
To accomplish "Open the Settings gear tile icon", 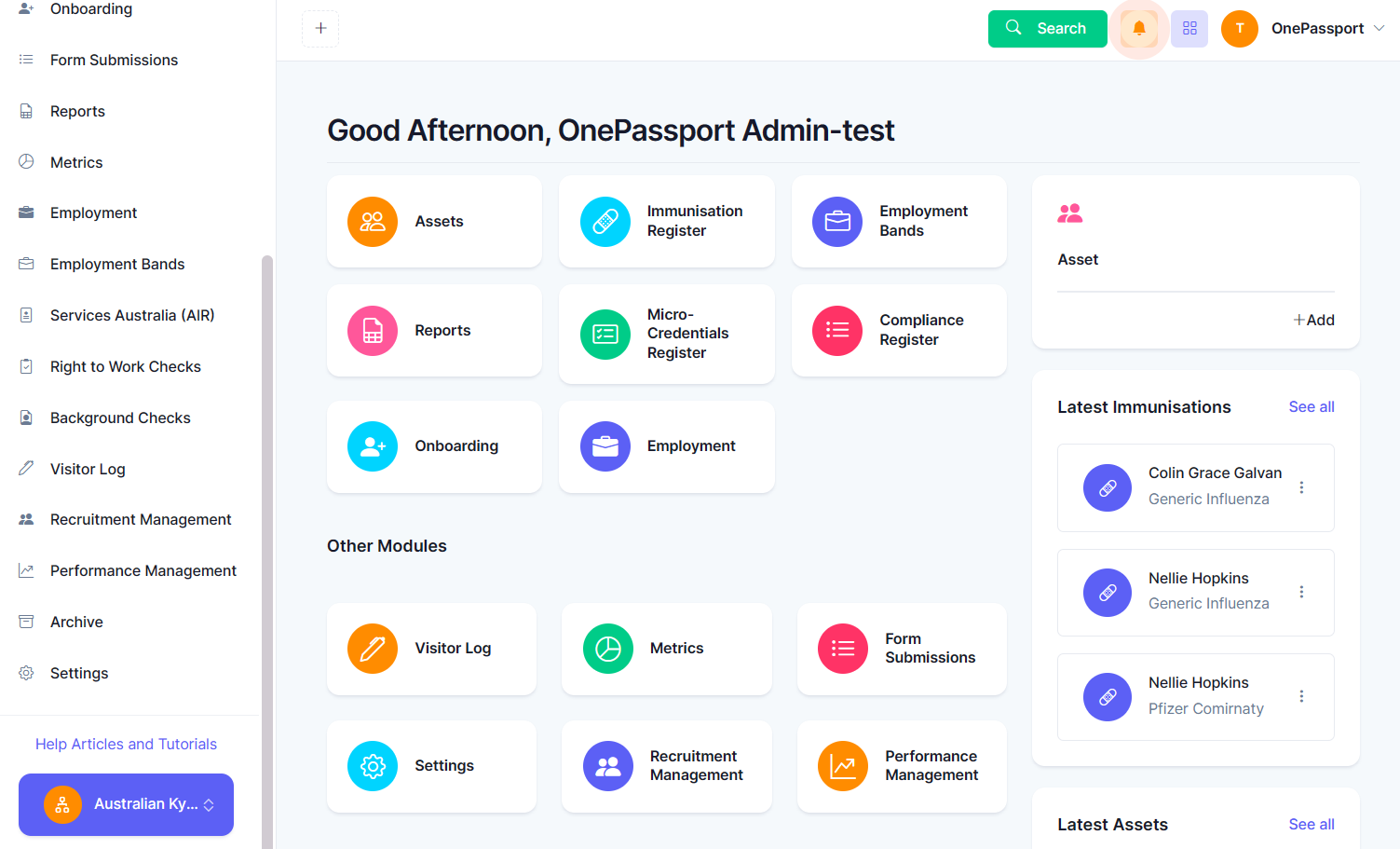I will [373, 766].
